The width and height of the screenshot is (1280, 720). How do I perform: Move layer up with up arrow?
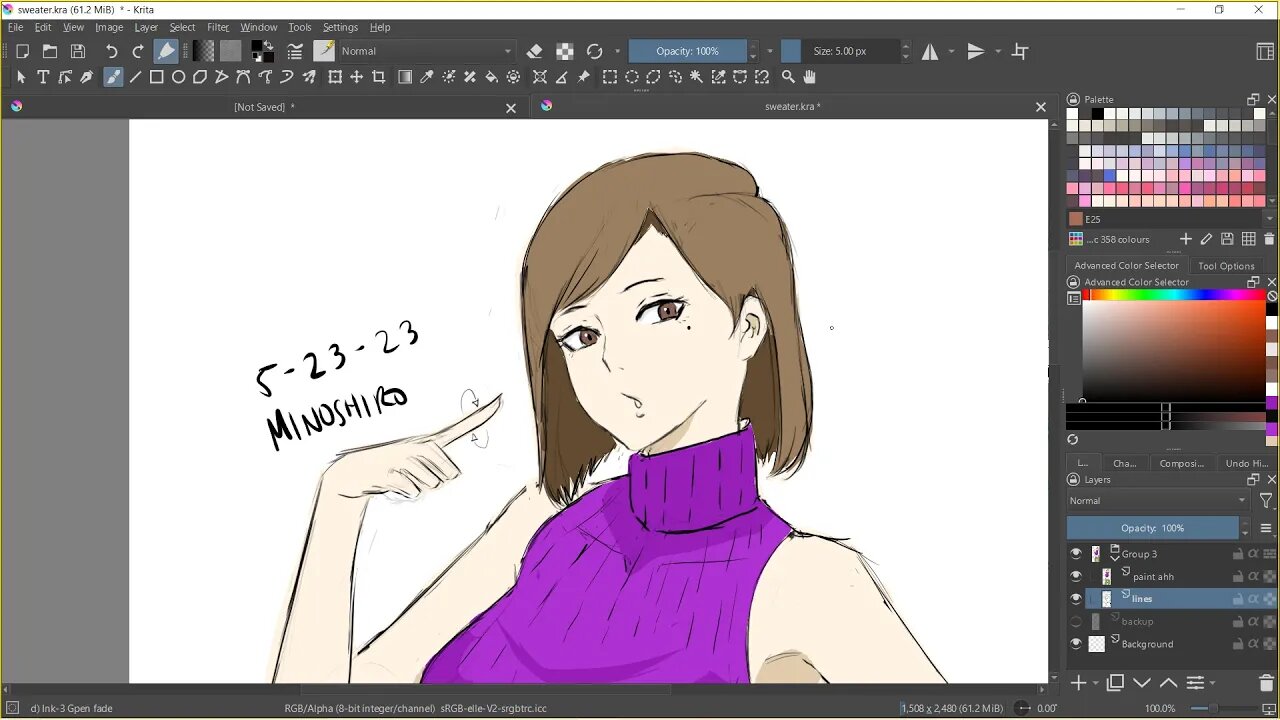pyautogui.click(x=1168, y=683)
